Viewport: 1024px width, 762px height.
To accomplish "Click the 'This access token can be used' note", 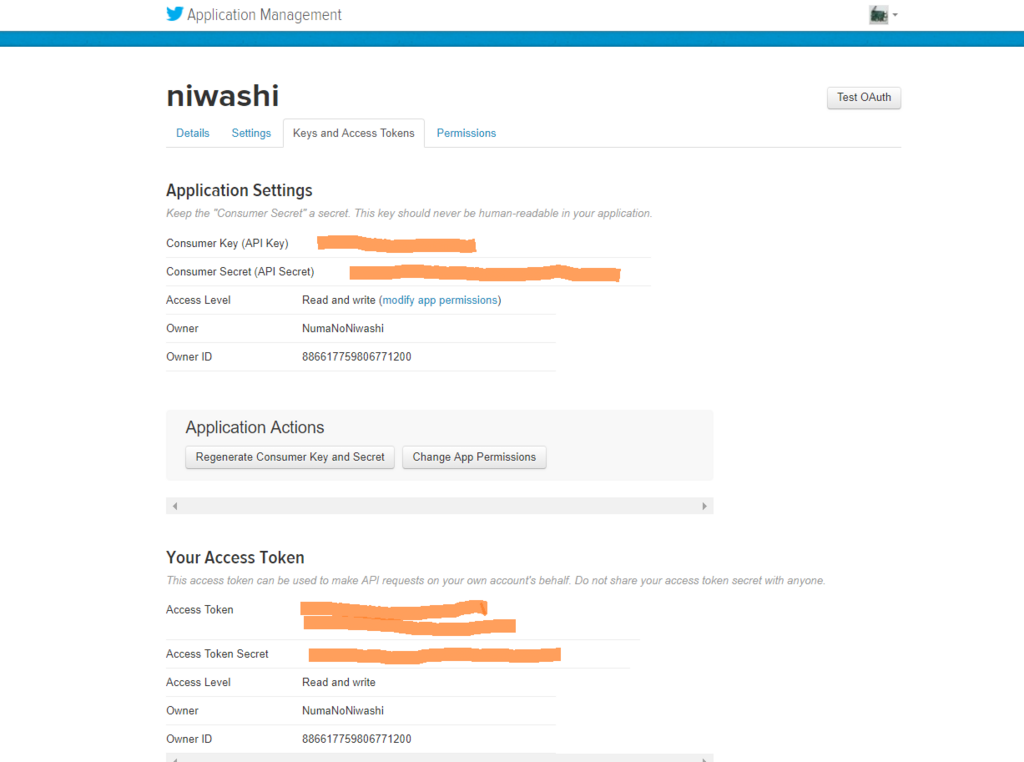I will (x=496, y=580).
